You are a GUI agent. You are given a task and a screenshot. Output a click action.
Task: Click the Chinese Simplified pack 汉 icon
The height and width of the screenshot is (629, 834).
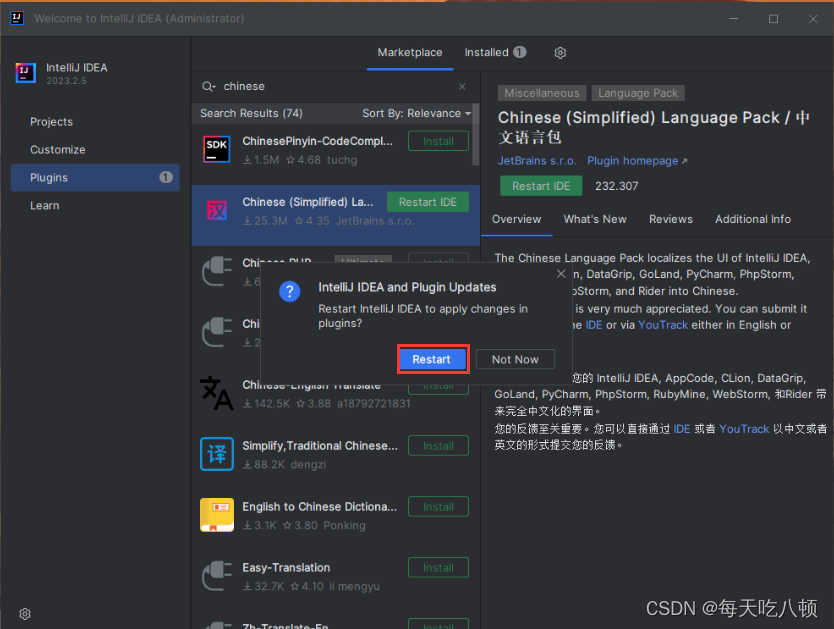pos(217,211)
